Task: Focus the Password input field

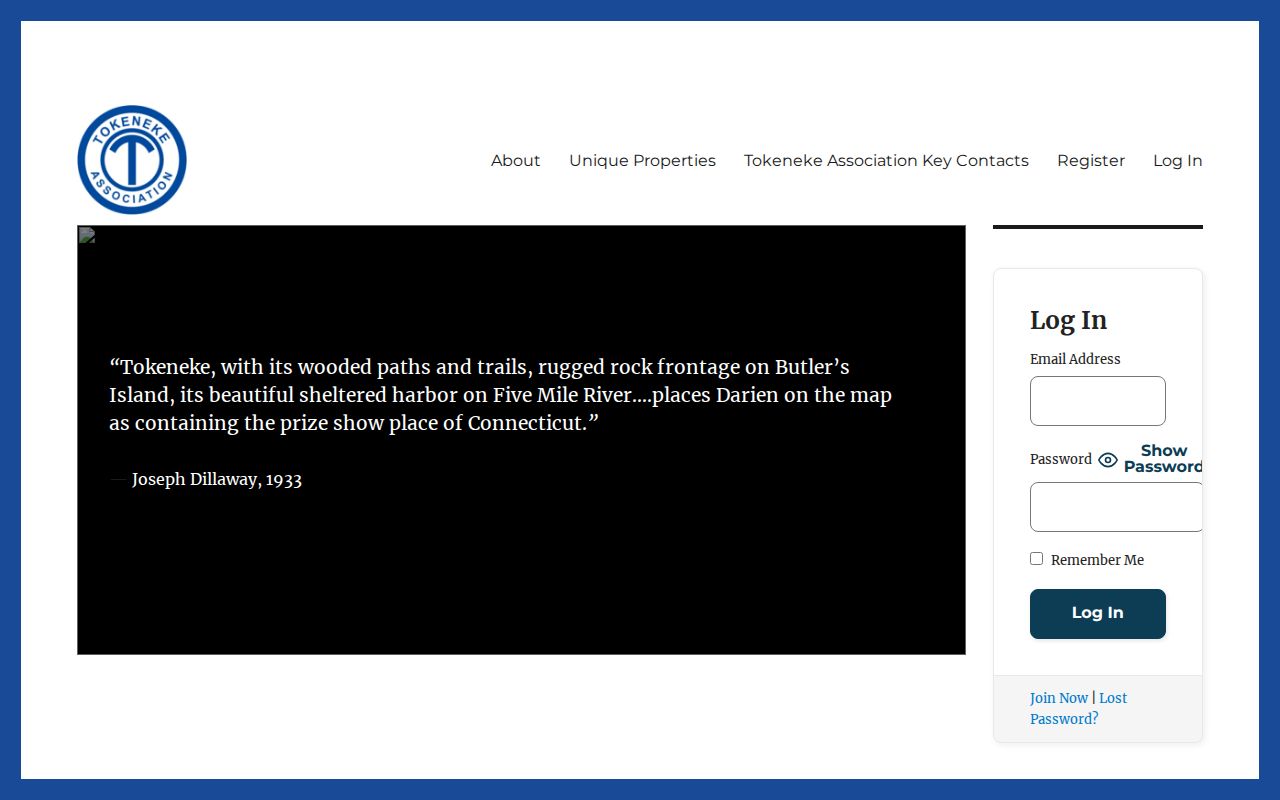Action: [1116, 507]
